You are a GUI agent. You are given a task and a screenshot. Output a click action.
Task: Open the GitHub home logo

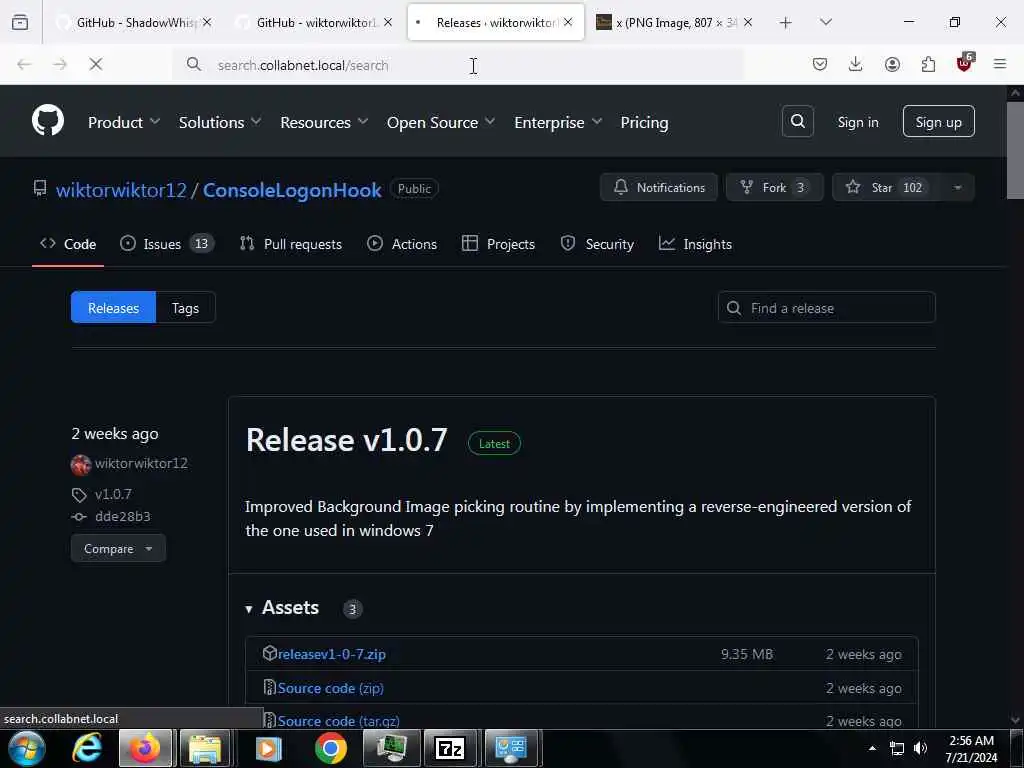tap(48, 121)
